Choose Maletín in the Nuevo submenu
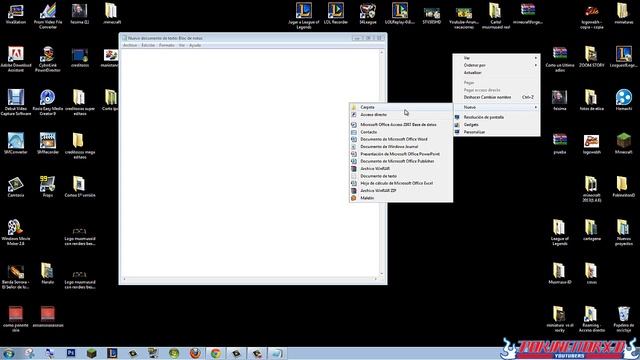Viewport: 640px width, 360px height. coord(401,198)
